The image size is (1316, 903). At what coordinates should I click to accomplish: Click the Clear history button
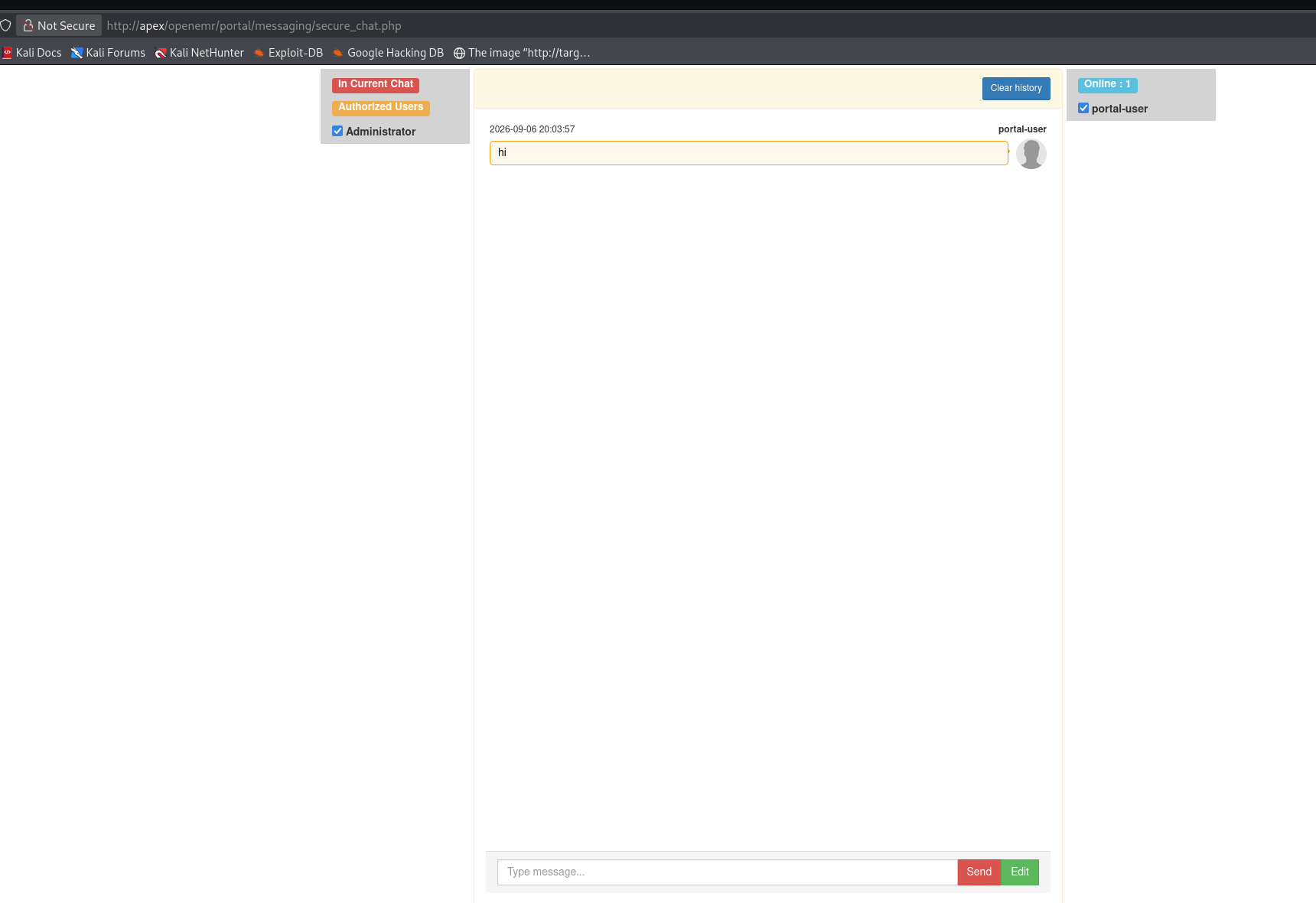tap(1016, 89)
